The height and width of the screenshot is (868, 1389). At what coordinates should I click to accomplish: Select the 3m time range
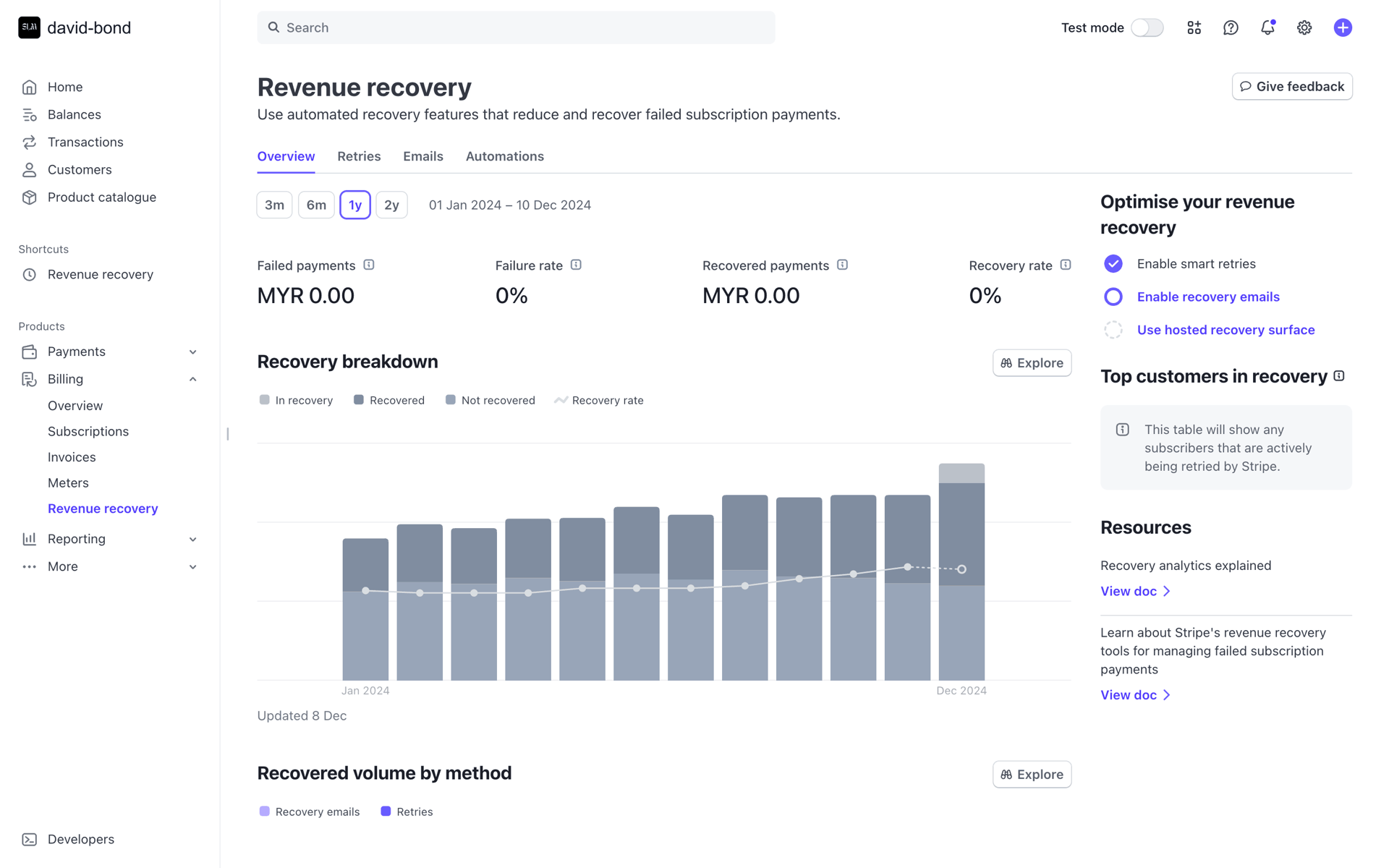[x=274, y=205]
